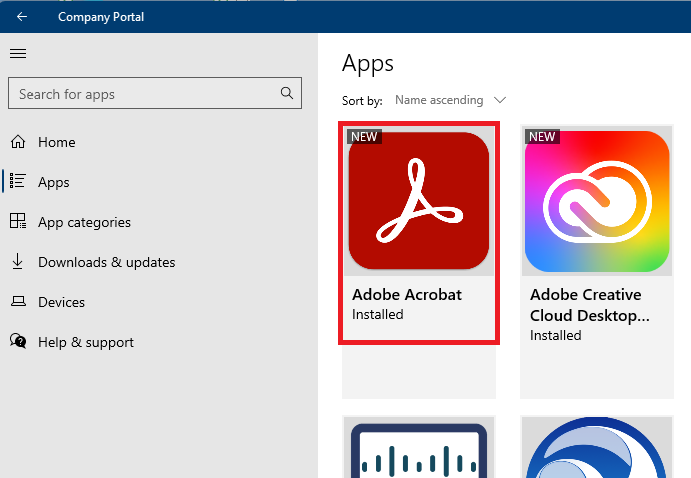This screenshot has width=691, height=478.
Task: Click the Home house icon
Action: tap(18, 142)
